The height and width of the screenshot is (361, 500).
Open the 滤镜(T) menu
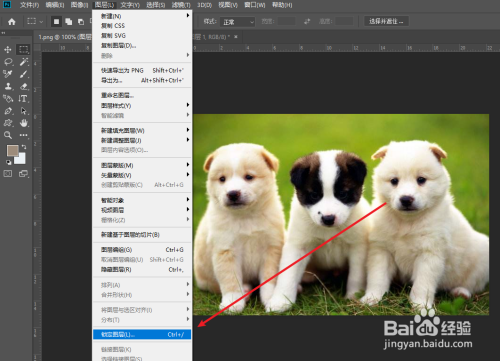tap(181, 5)
